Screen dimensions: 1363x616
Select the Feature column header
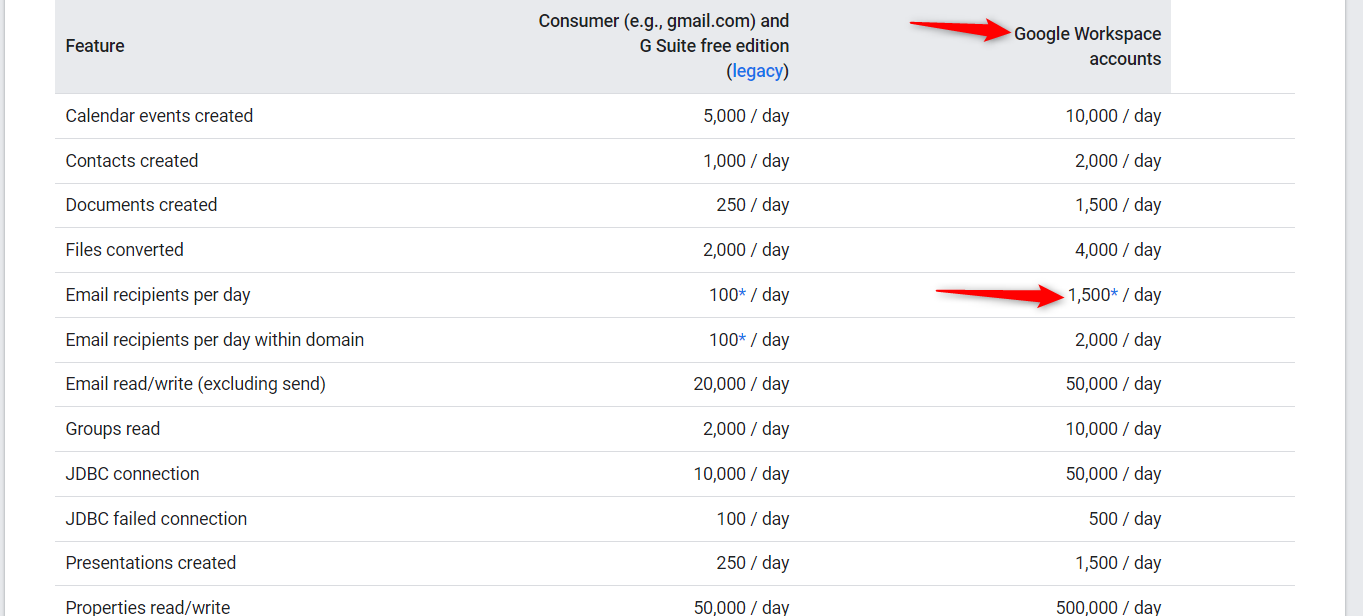[x=95, y=46]
